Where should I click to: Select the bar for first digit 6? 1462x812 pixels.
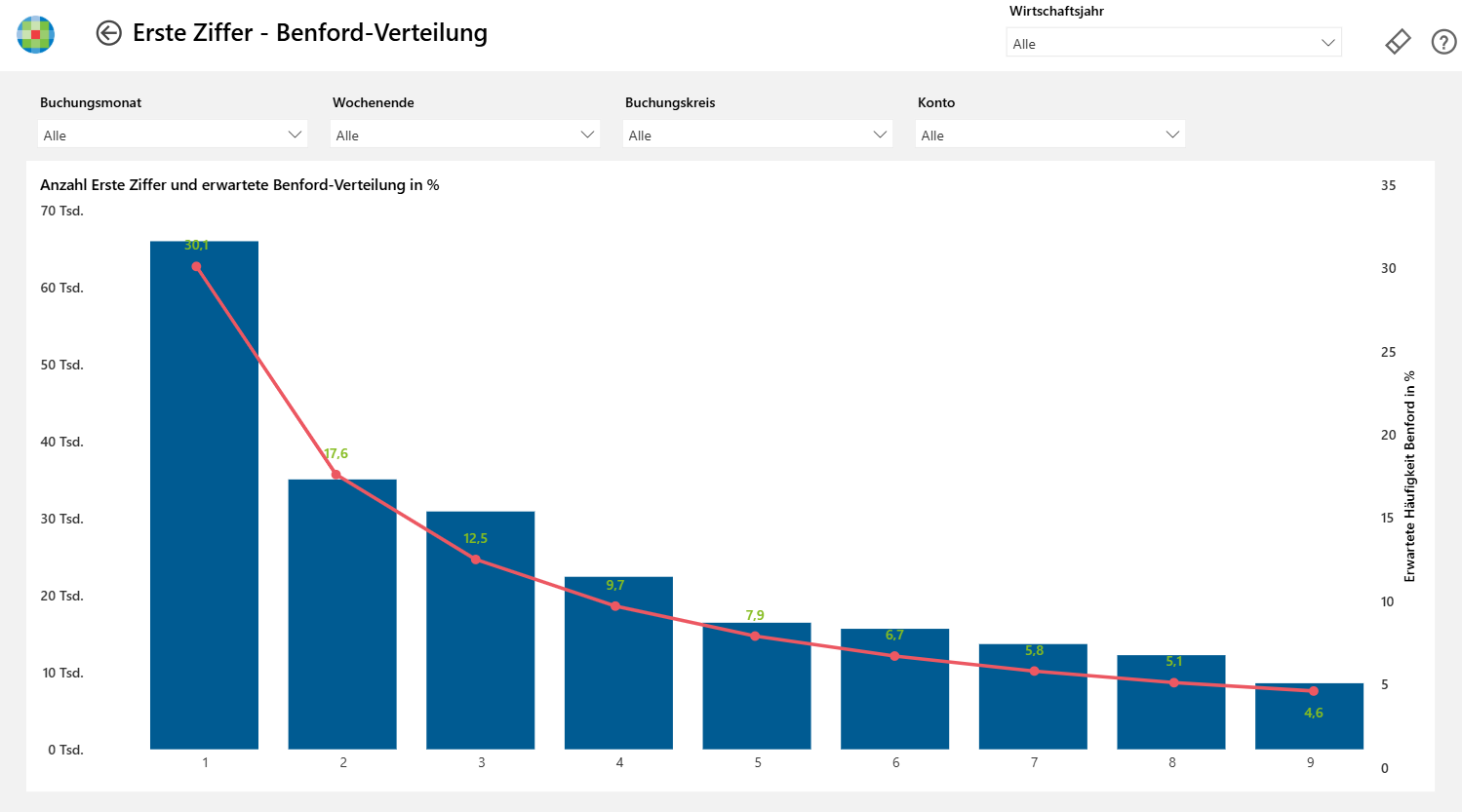click(895, 689)
